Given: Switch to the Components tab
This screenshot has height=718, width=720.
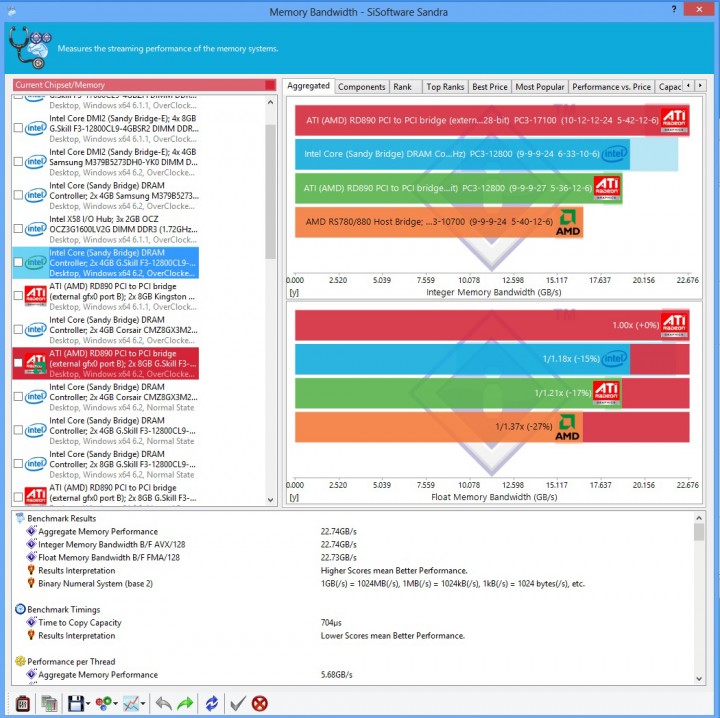Looking at the screenshot, I should point(361,87).
